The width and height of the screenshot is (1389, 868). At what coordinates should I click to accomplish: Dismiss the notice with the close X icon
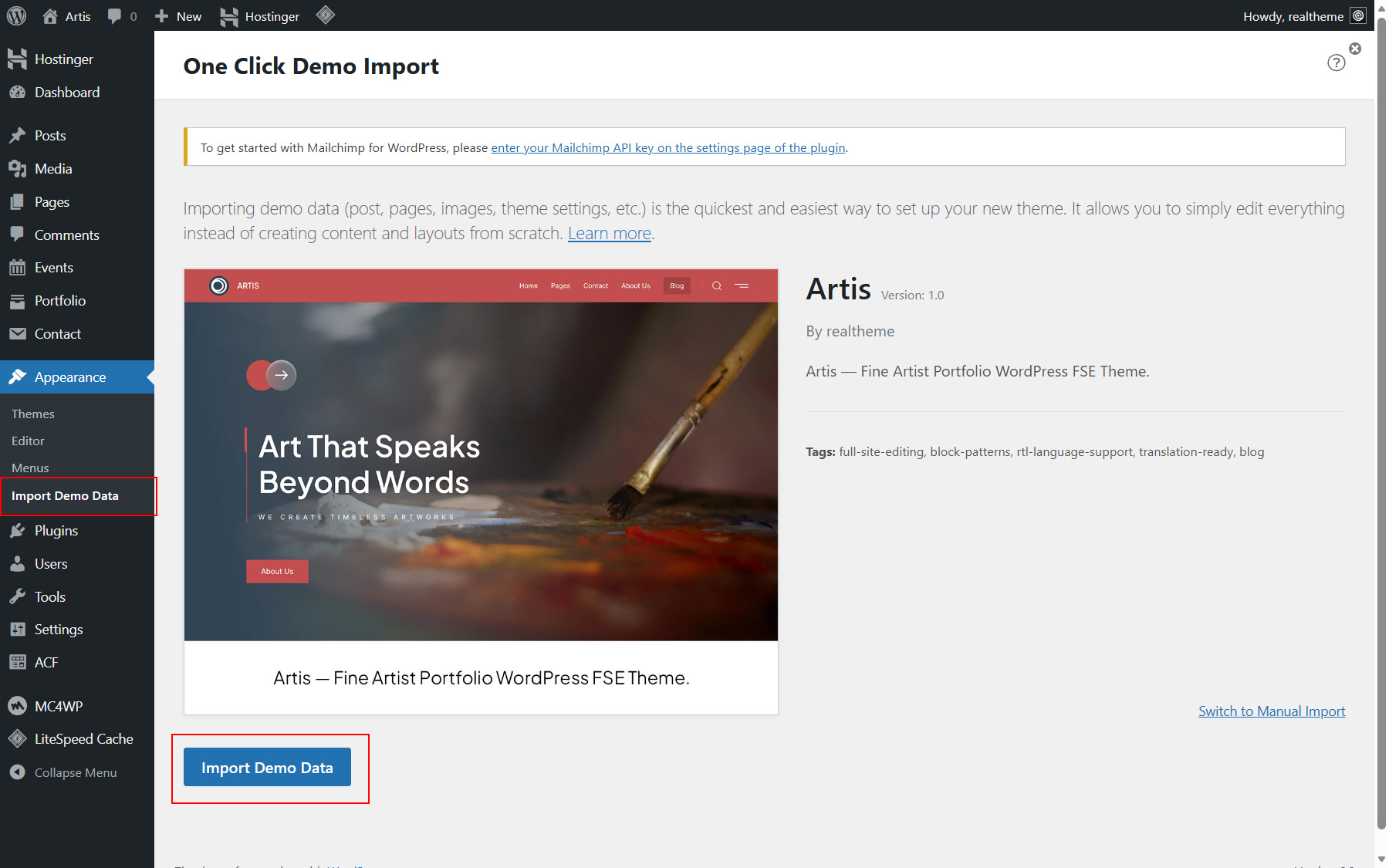[1355, 49]
